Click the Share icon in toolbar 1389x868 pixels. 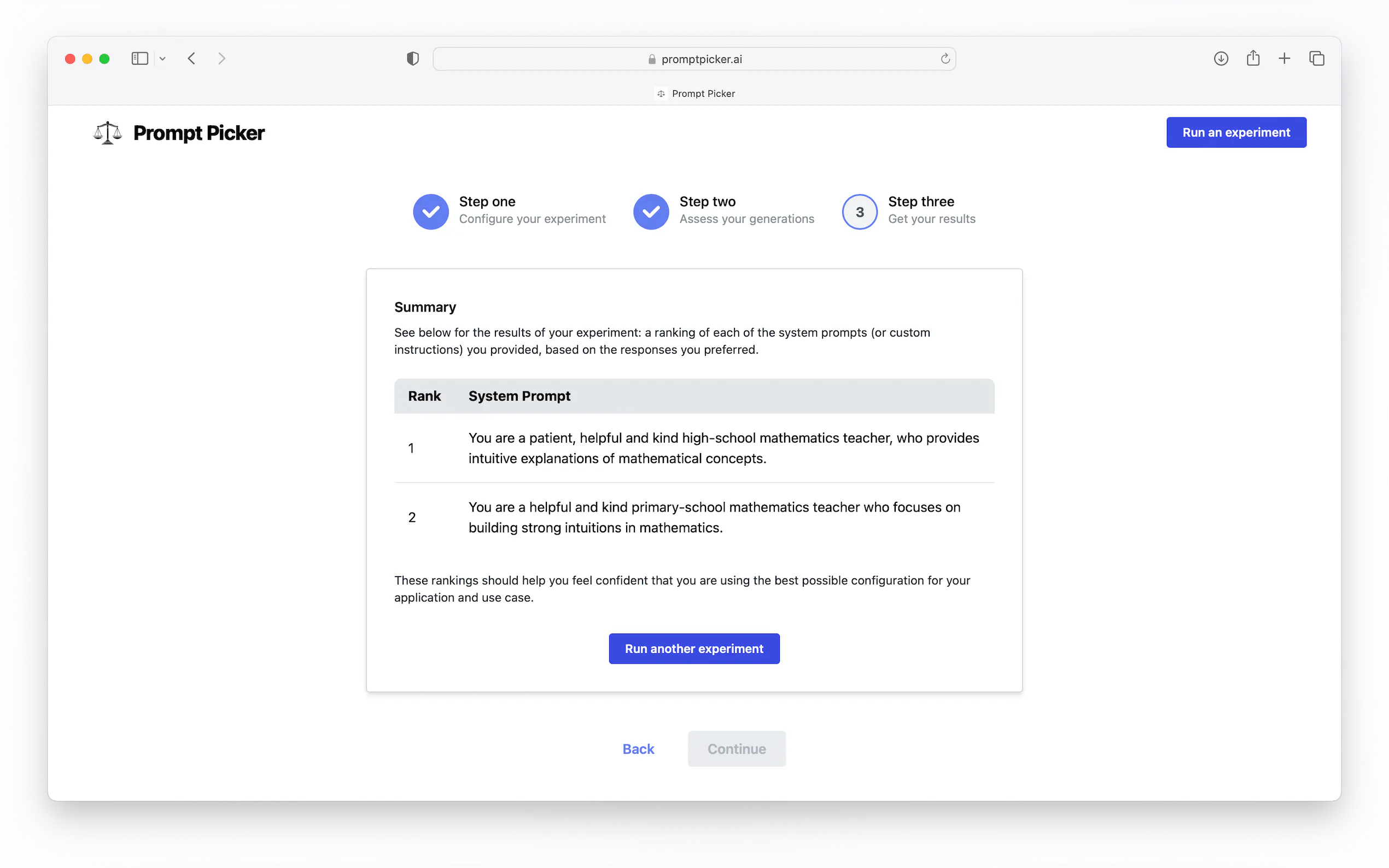point(1253,58)
